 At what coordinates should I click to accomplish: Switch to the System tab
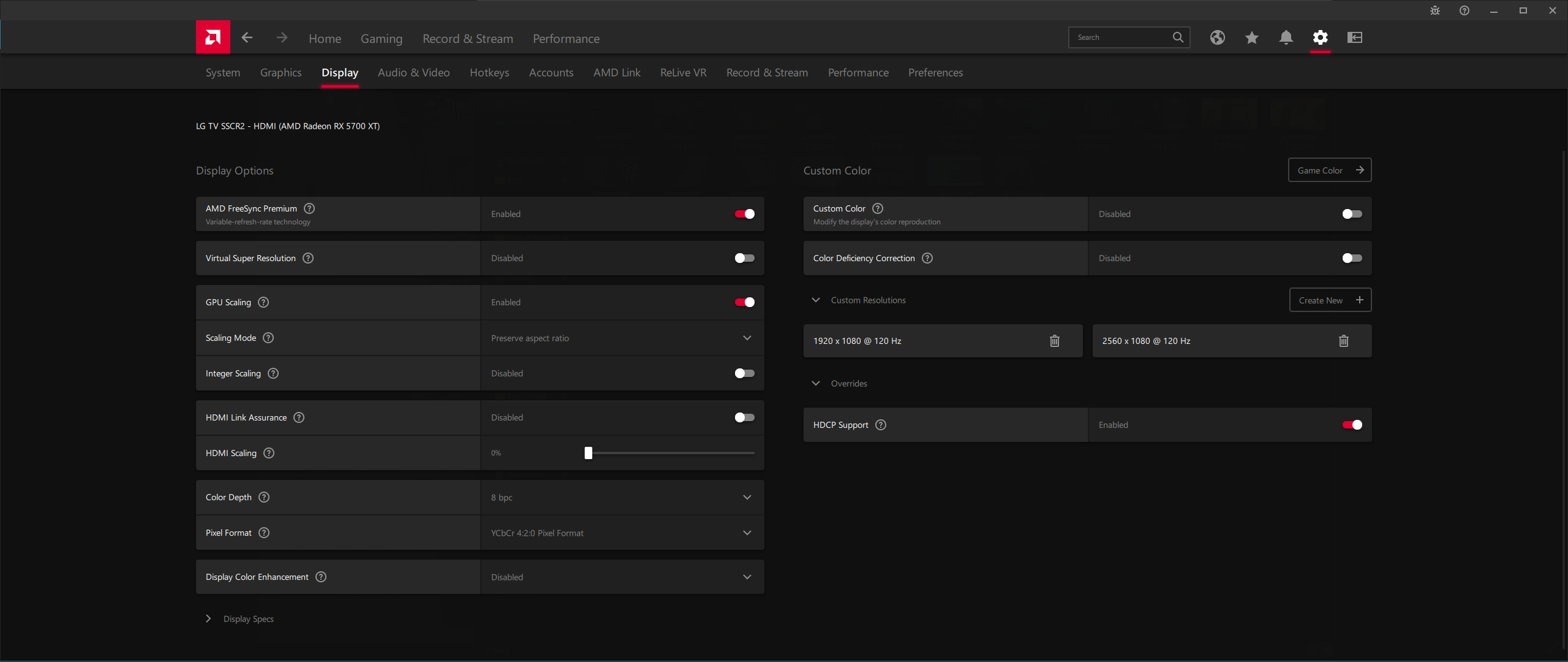click(x=223, y=72)
